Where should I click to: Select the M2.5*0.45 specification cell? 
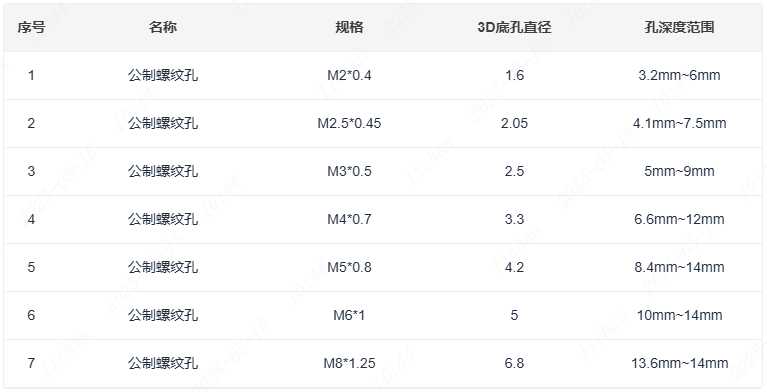[x=349, y=123]
